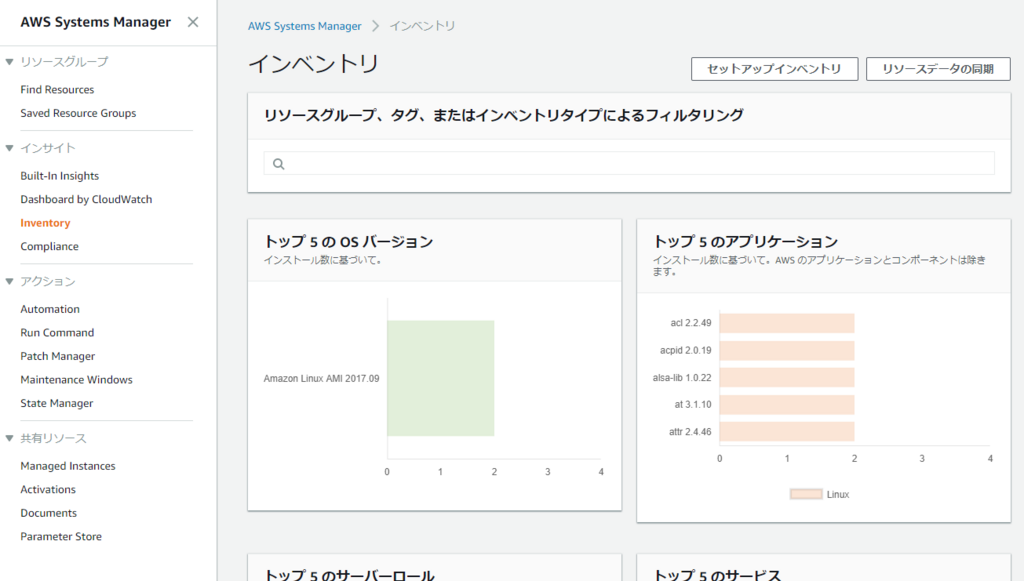Go to Parameter Store
The height and width of the screenshot is (581, 1024).
pos(61,536)
